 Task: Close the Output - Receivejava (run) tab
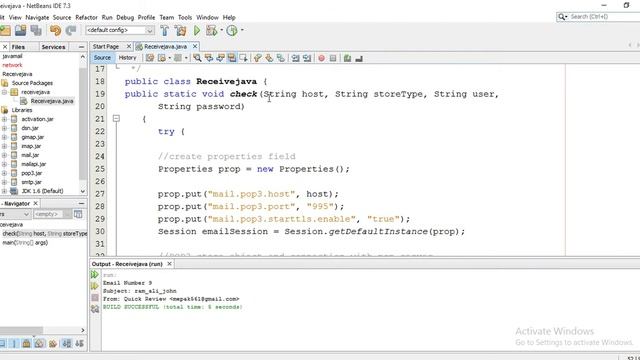[x=169, y=264]
